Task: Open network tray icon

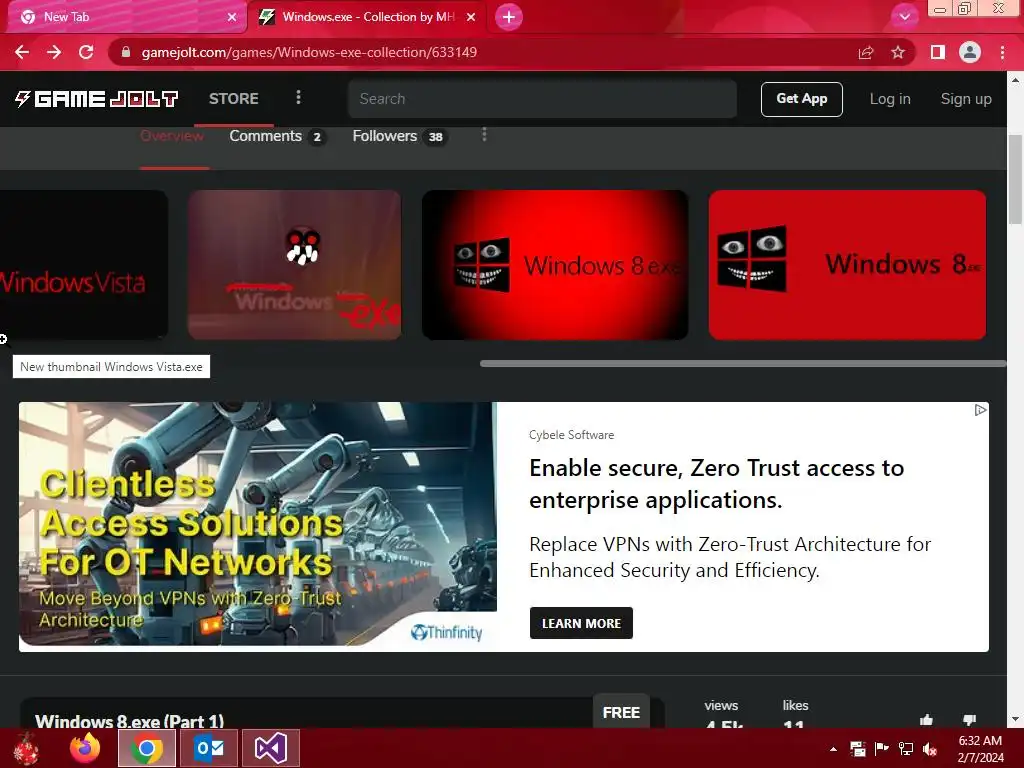Action: click(x=906, y=748)
